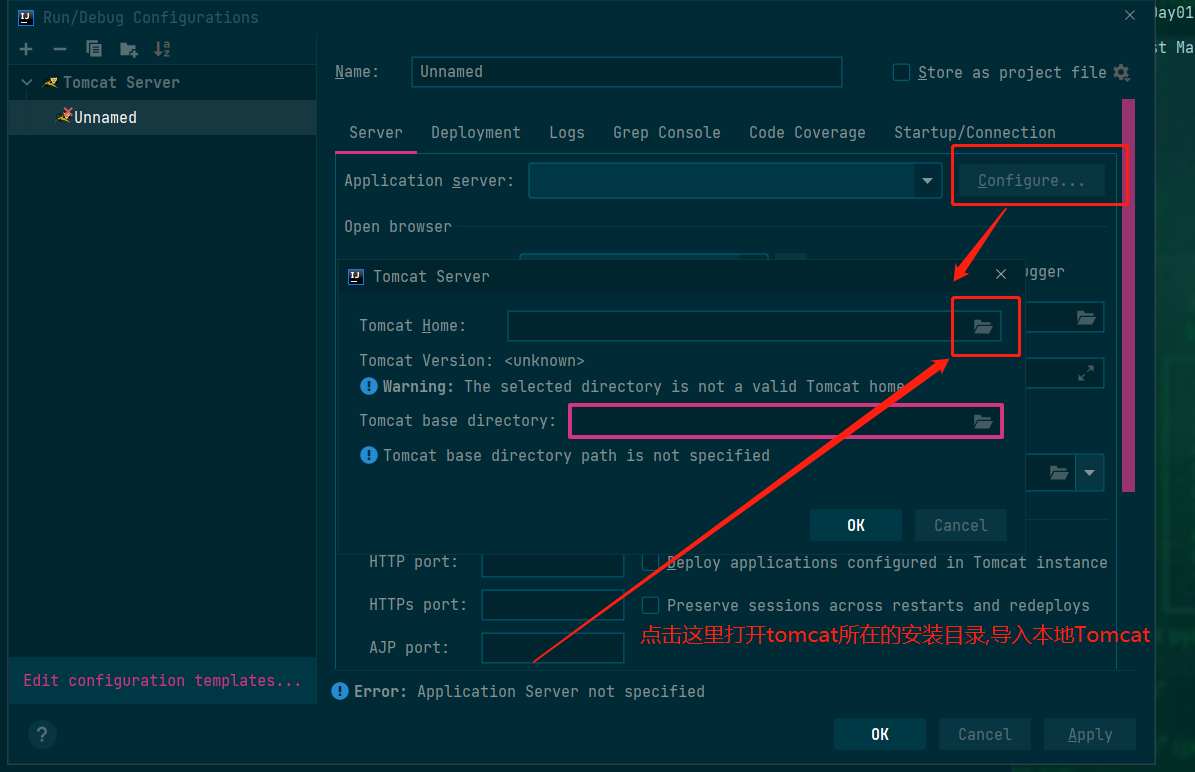This screenshot has height=772, width=1195.
Task: Click the Tomcat home warning info icon
Action: [x=368, y=386]
